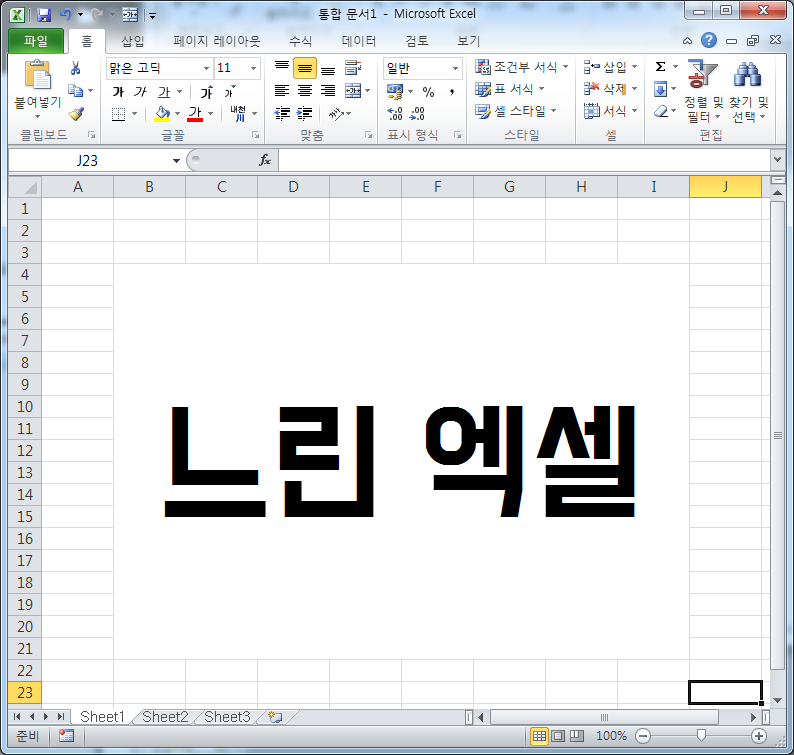
Task: Open the number format dropdown 일반
Action: coord(455,68)
